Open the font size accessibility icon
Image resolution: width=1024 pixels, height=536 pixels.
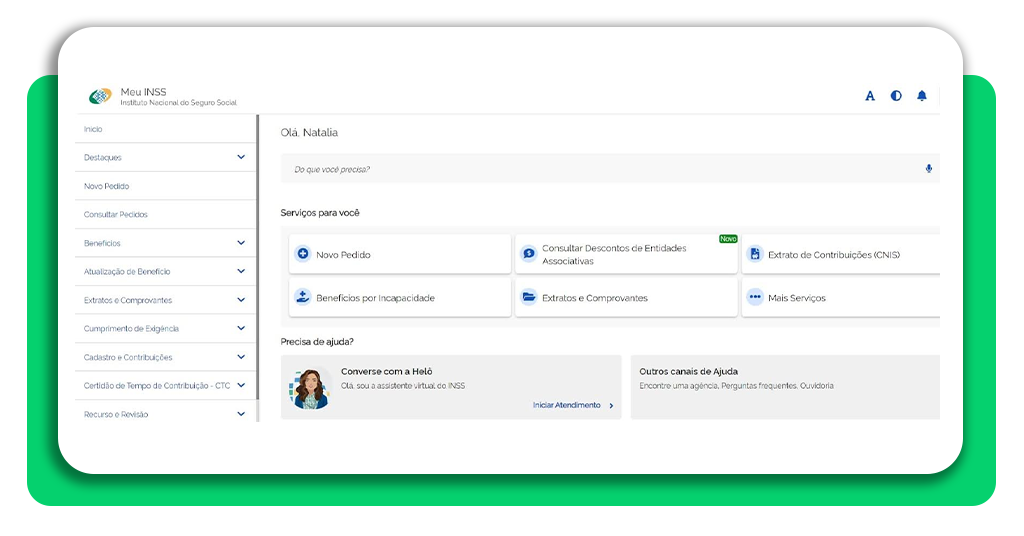coord(870,96)
